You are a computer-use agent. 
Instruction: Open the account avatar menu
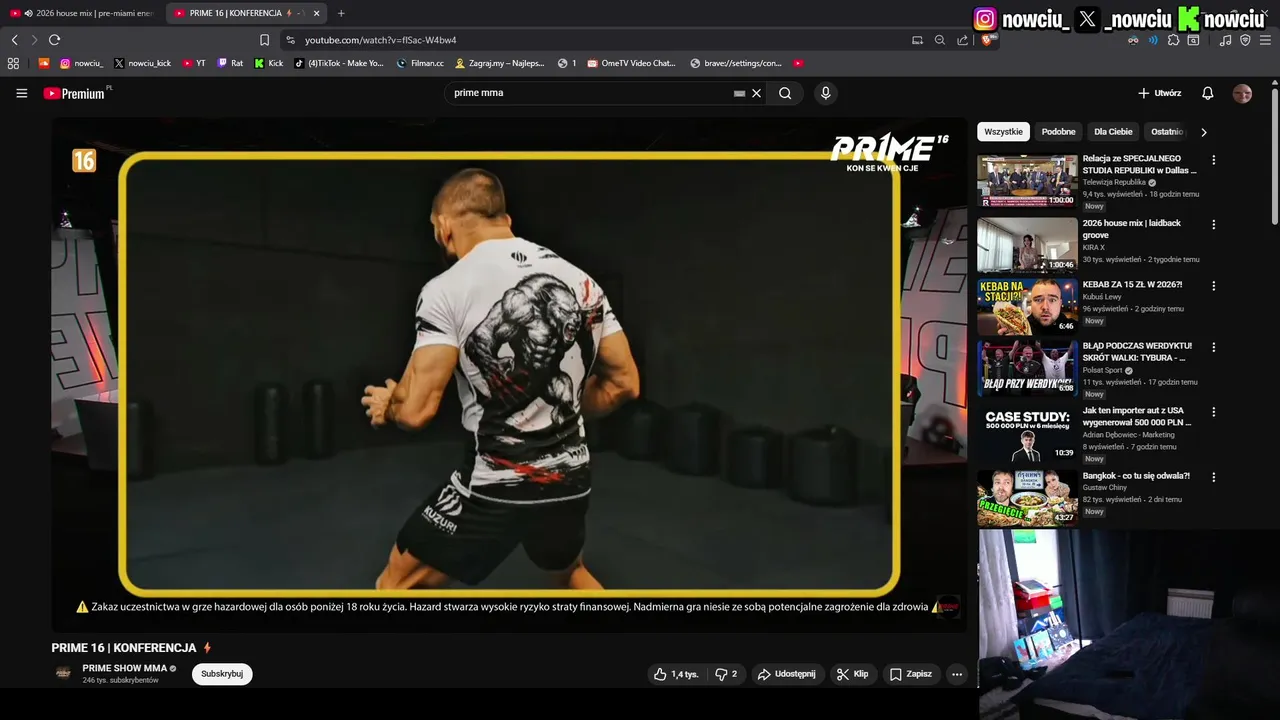coord(1243,93)
